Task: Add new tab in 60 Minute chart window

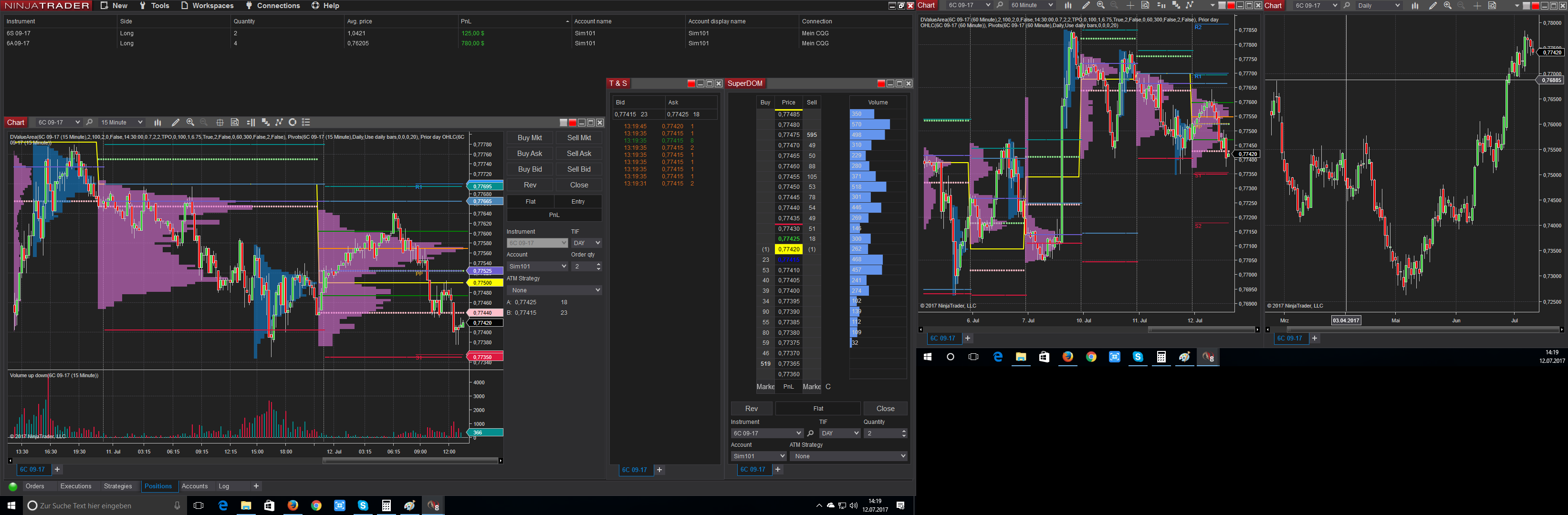Action: (967, 339)
